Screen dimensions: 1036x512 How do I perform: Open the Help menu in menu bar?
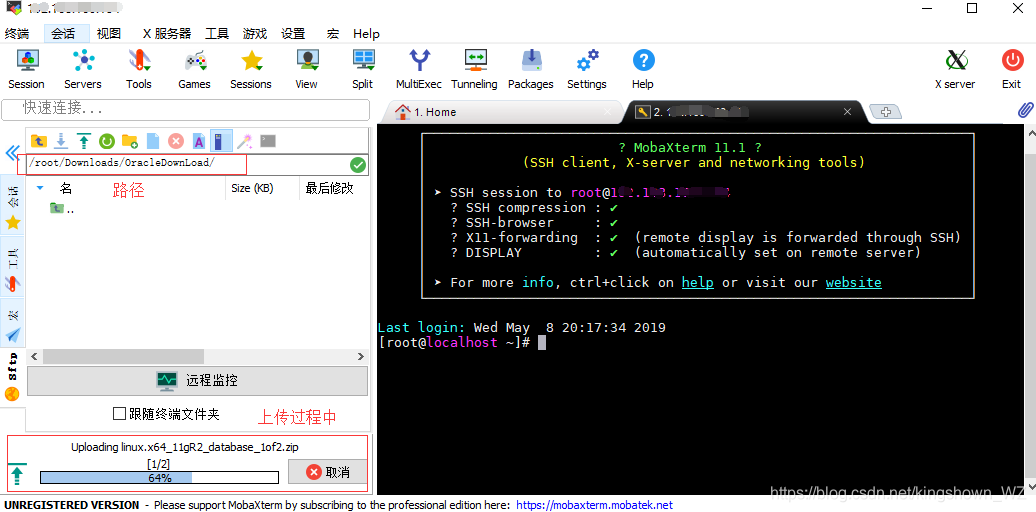coord(366,34)
